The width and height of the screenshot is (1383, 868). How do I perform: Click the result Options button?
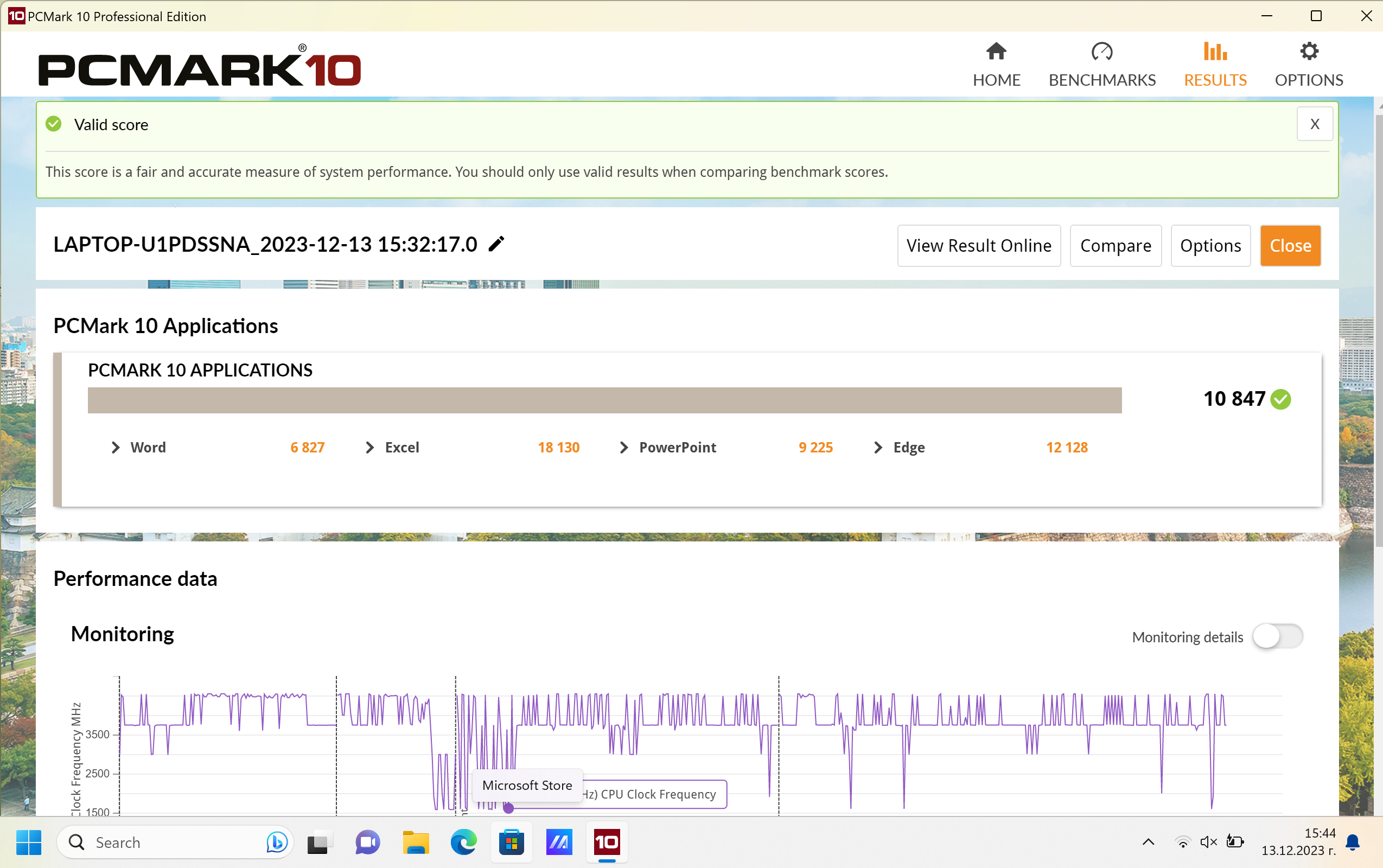[x=1210, y=246]
